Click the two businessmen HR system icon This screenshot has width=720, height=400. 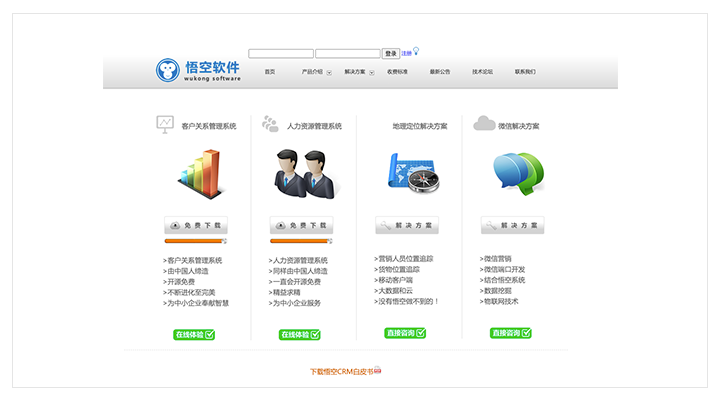pyautogui.click(x=301, y=172)
